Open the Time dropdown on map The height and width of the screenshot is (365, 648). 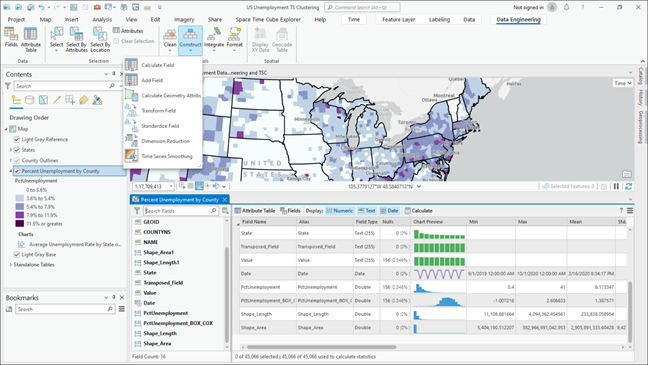(623, 83)
